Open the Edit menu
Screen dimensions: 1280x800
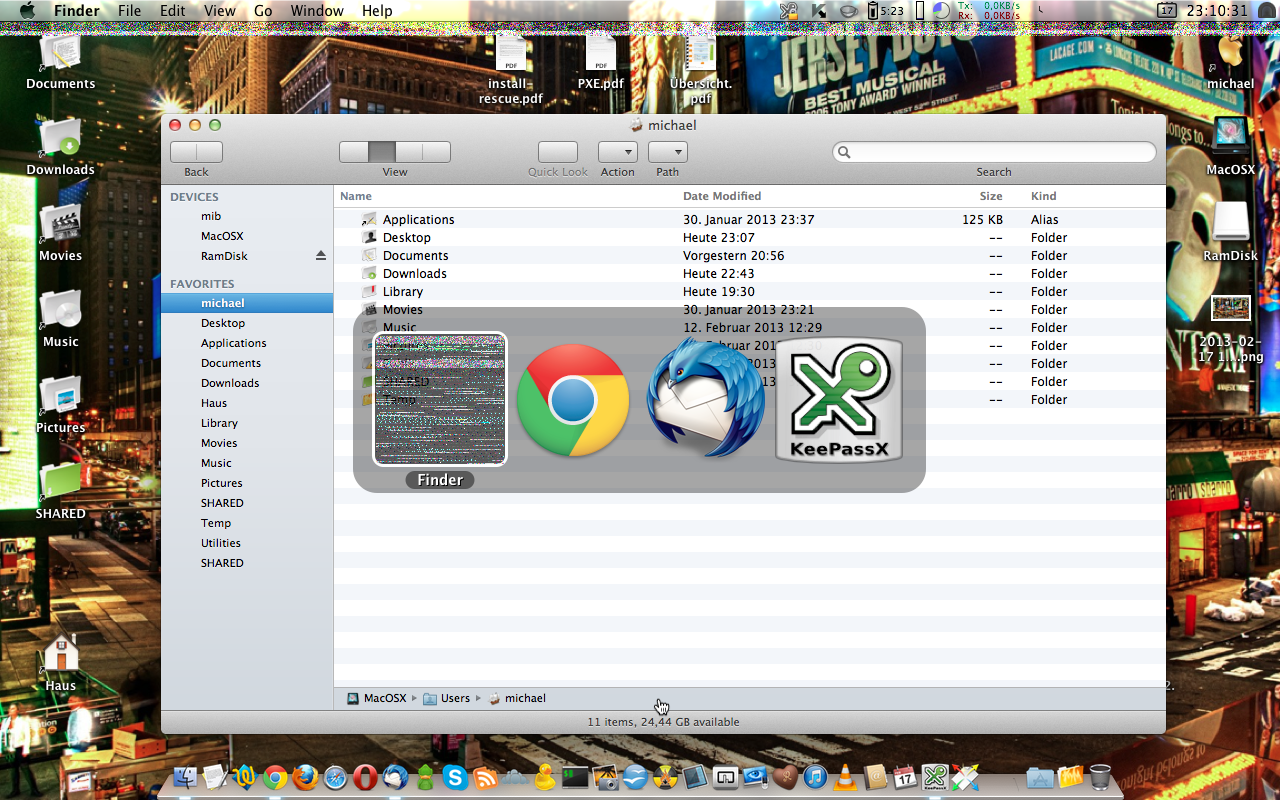[x=173, y=11]
